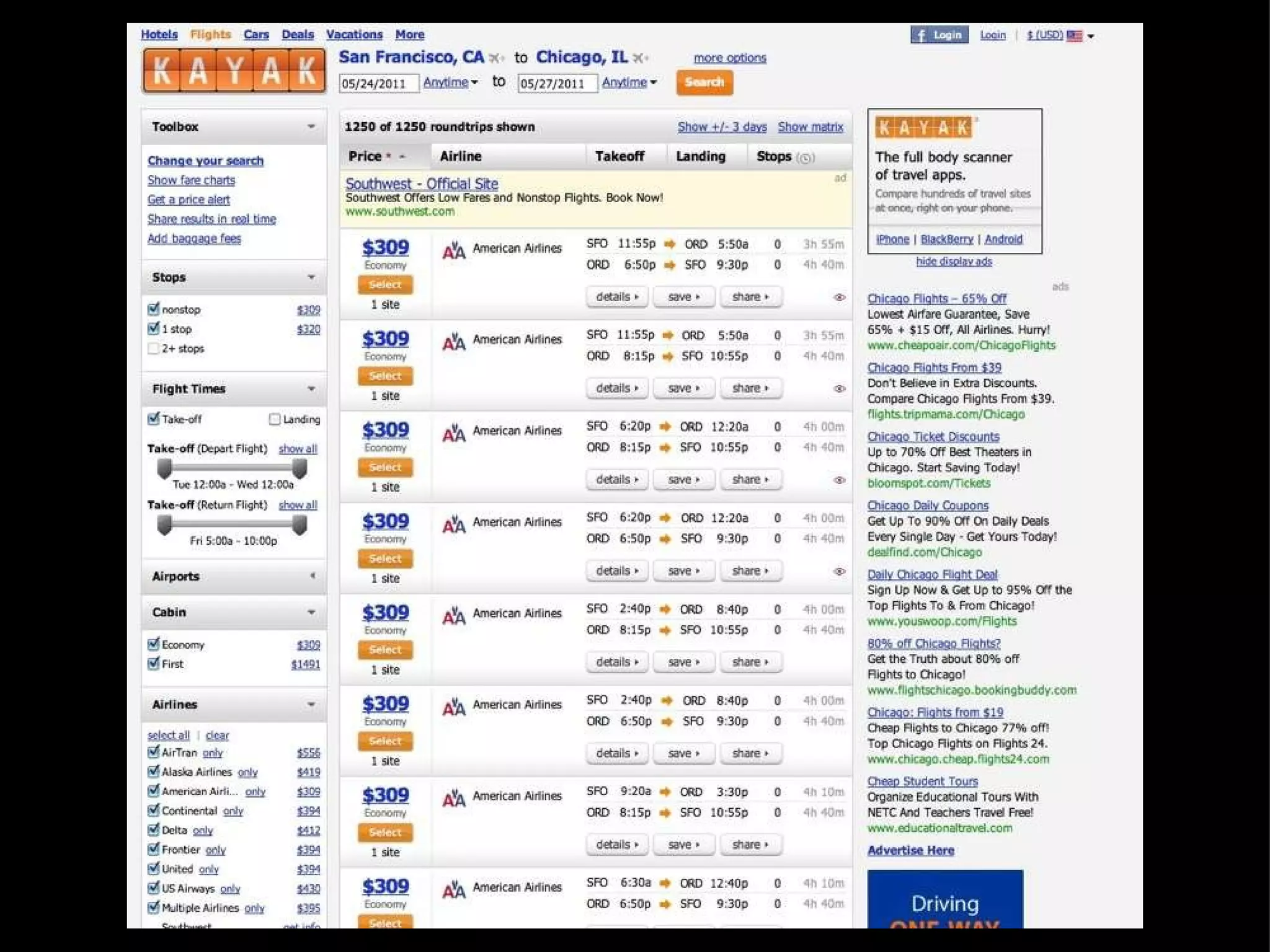Hide the SFO 6:20p / ORD 8:15p result eye icon
The width and height of the screenshot is (1270, 952).
[839, 480]
